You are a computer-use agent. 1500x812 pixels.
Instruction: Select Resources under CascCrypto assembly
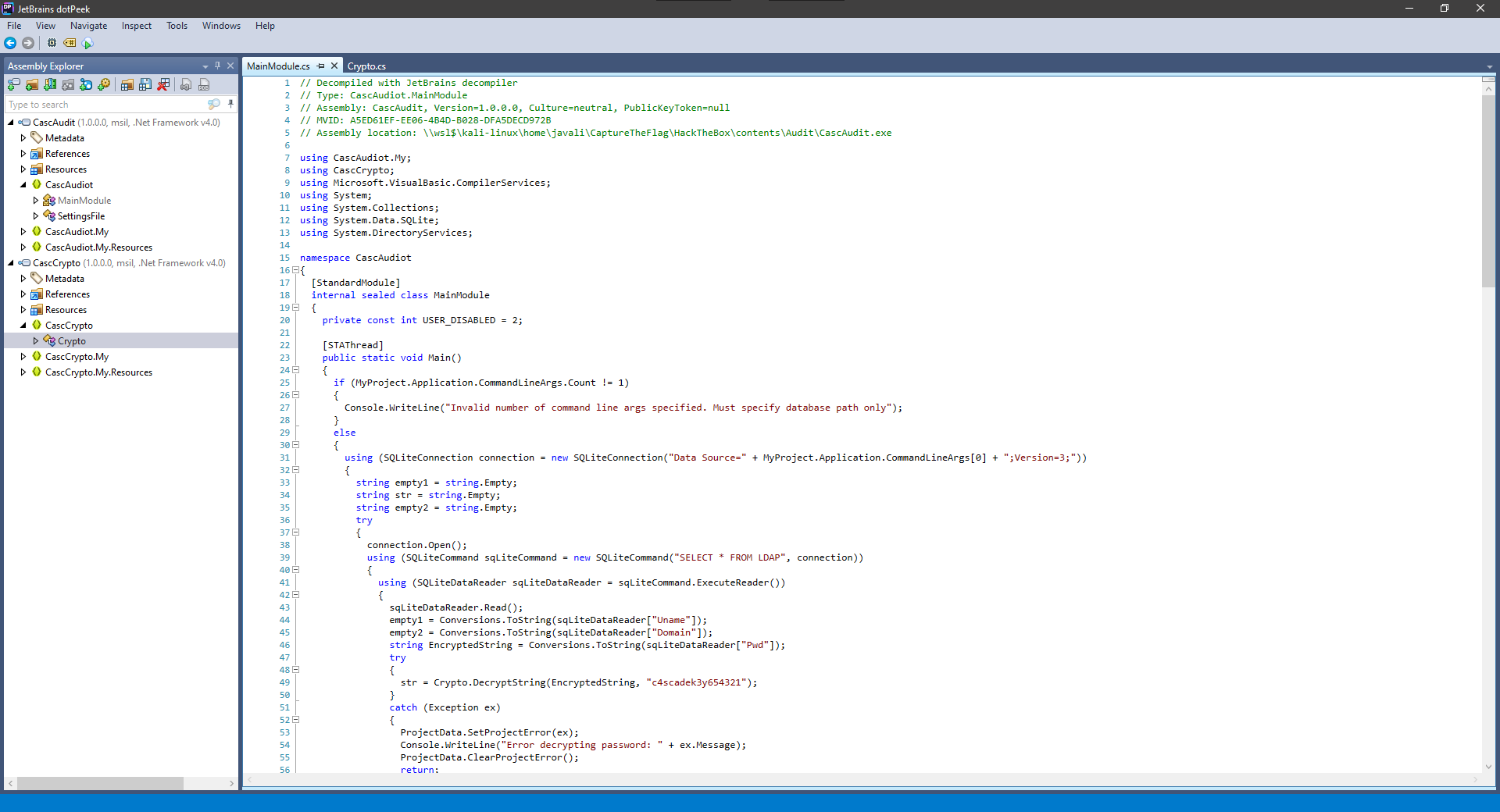click(x=66, y=310)
